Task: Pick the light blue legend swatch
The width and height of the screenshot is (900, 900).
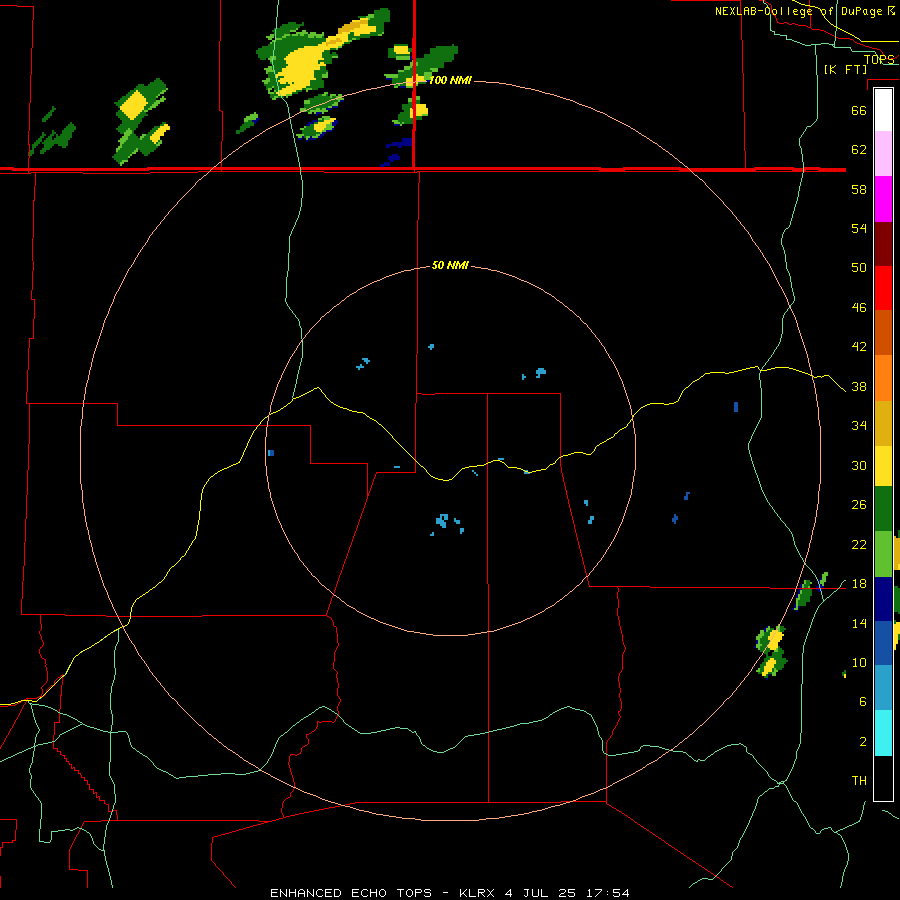Action: pos(883,687)
